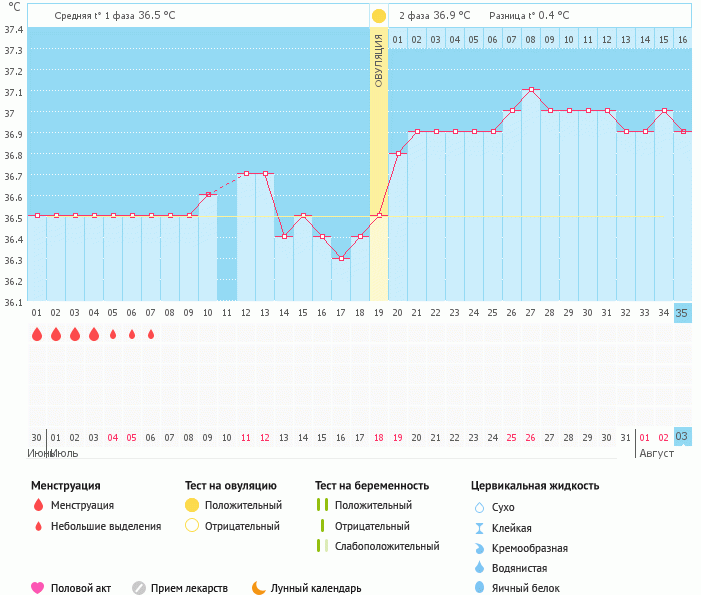Image resolution: width=701 pixels, height=595 pixels.
Task: Click the pink heart intercourse icon
Action: (x=38, y=588)
